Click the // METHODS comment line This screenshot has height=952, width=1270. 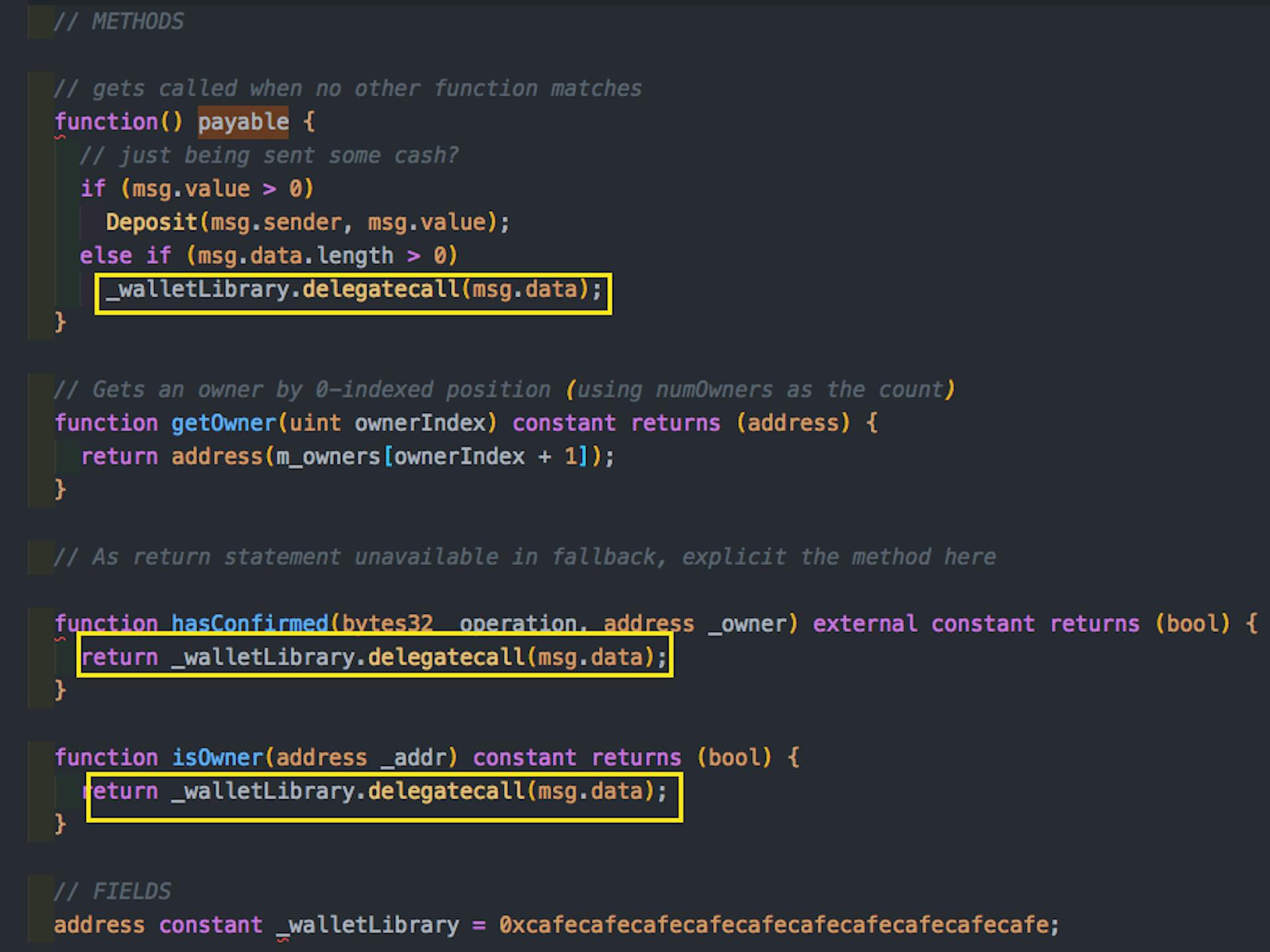pyautogui.click(x=118, y=22)
